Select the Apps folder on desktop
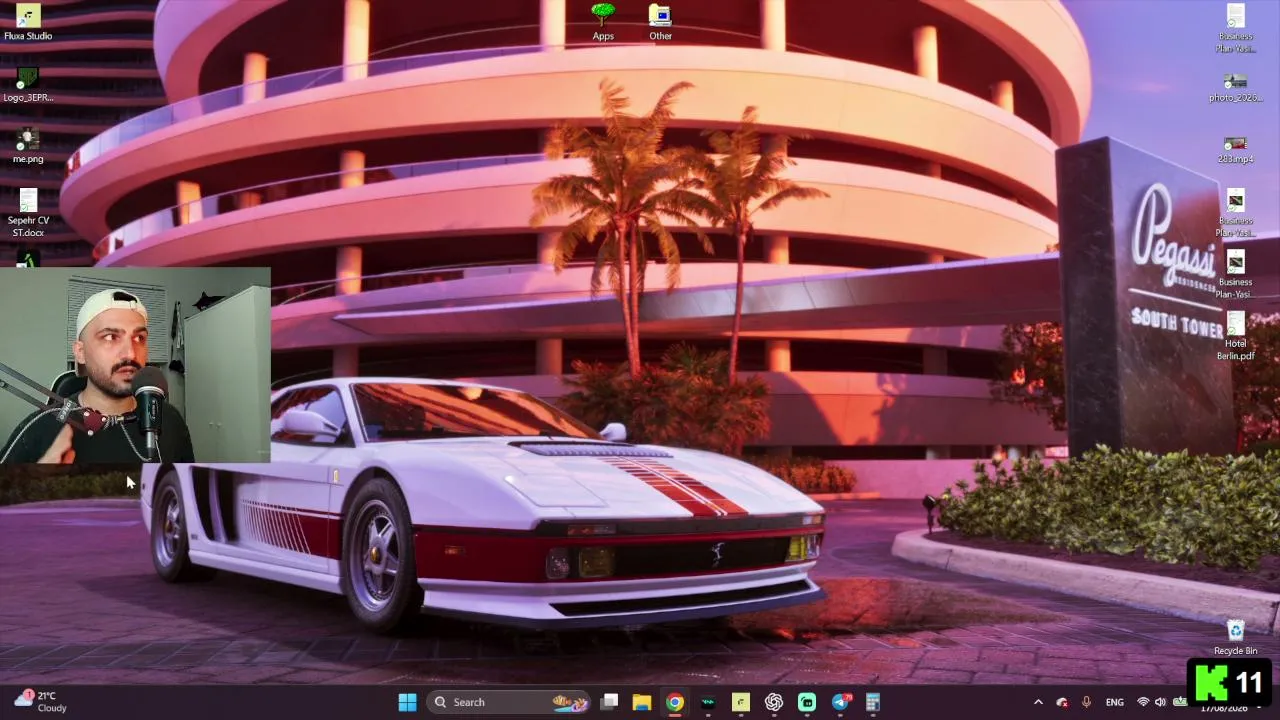The height and width of the screenshot is (720, 1280). [603, 23]
